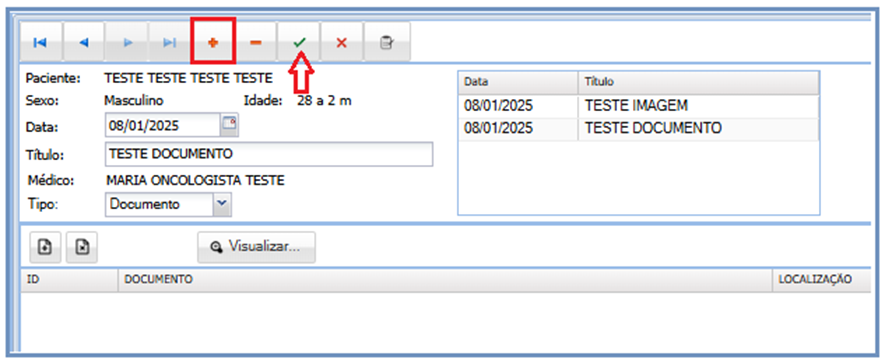Click the DOCUMENTO column header
This screenshot has width=885, height=363.
point(445,280)
